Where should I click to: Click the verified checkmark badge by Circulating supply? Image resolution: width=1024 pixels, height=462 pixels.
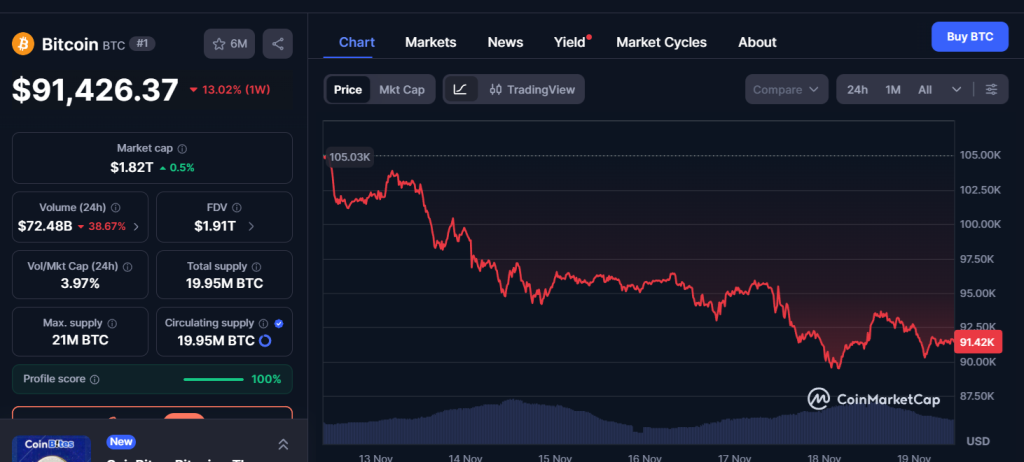[x=279, y=323]
